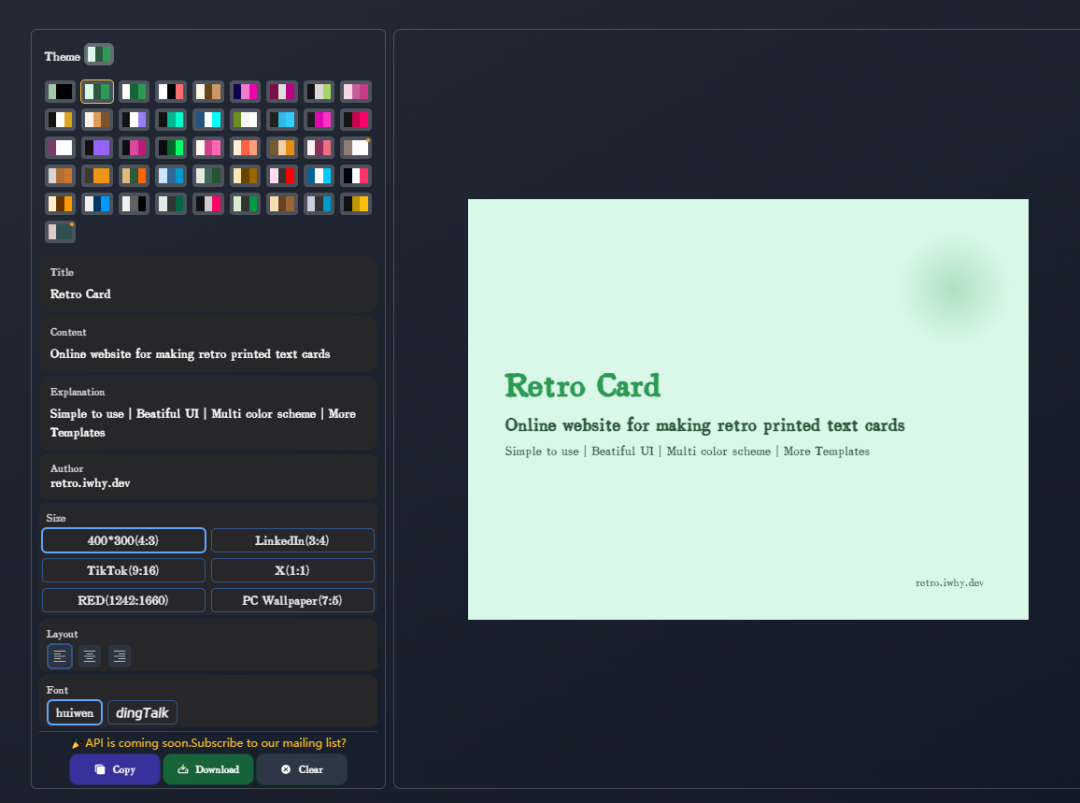Viewport: 1080px width, 803px height.
Task: Open the mailing list subscription link
Action: click(215, 743)
